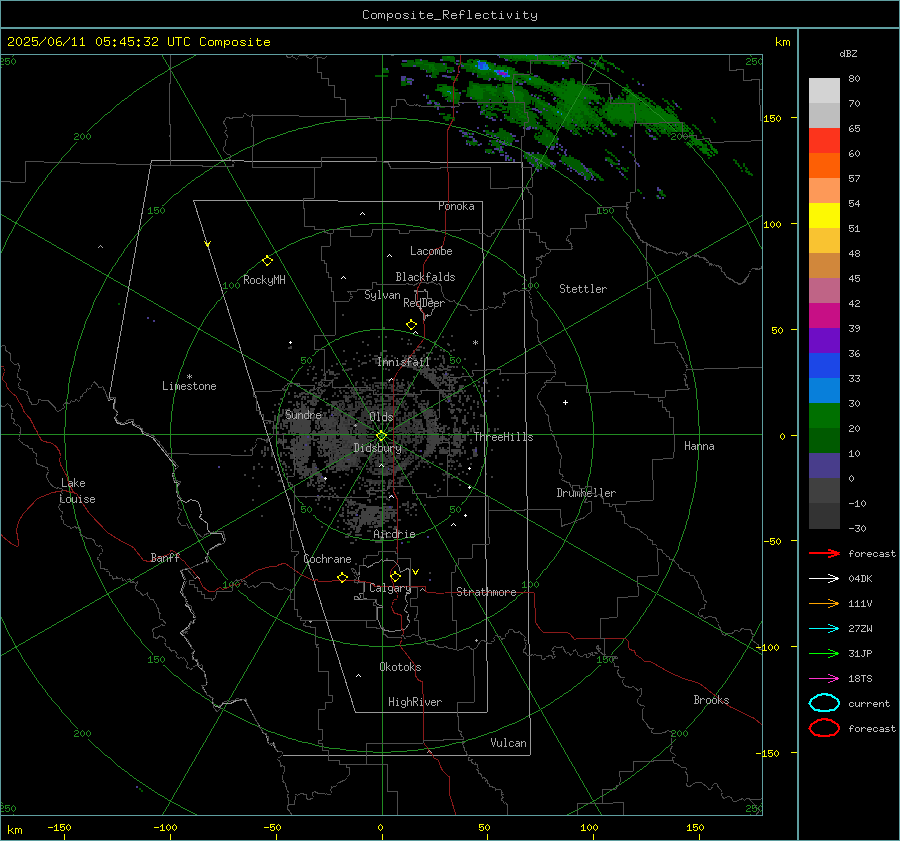Click the yellow diamond marker near RockyMH
The width and height of the screenshot is (900, 841).
point(267,261)
